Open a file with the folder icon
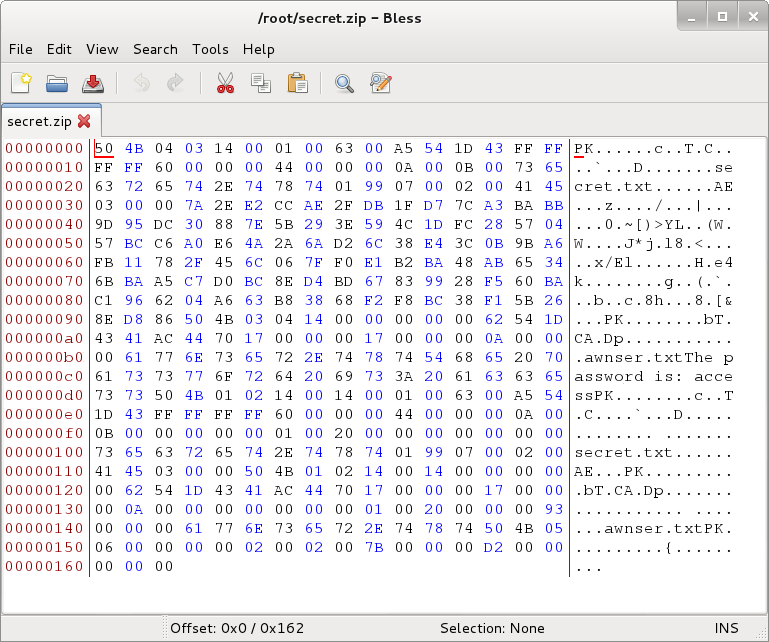769x642 pixels. pos(57,83)
